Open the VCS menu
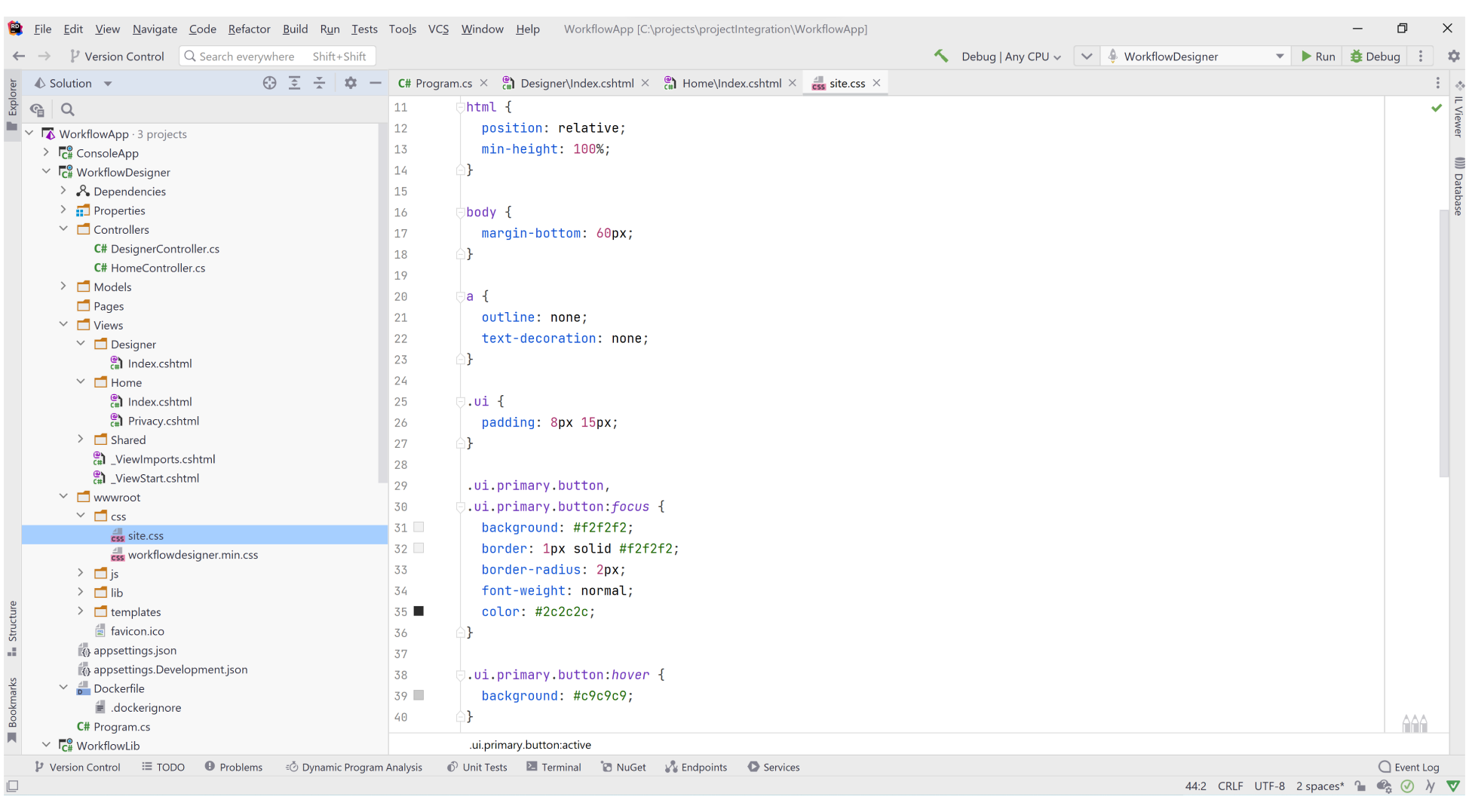This screenshot has width=1469, height=812. point(438,29)
